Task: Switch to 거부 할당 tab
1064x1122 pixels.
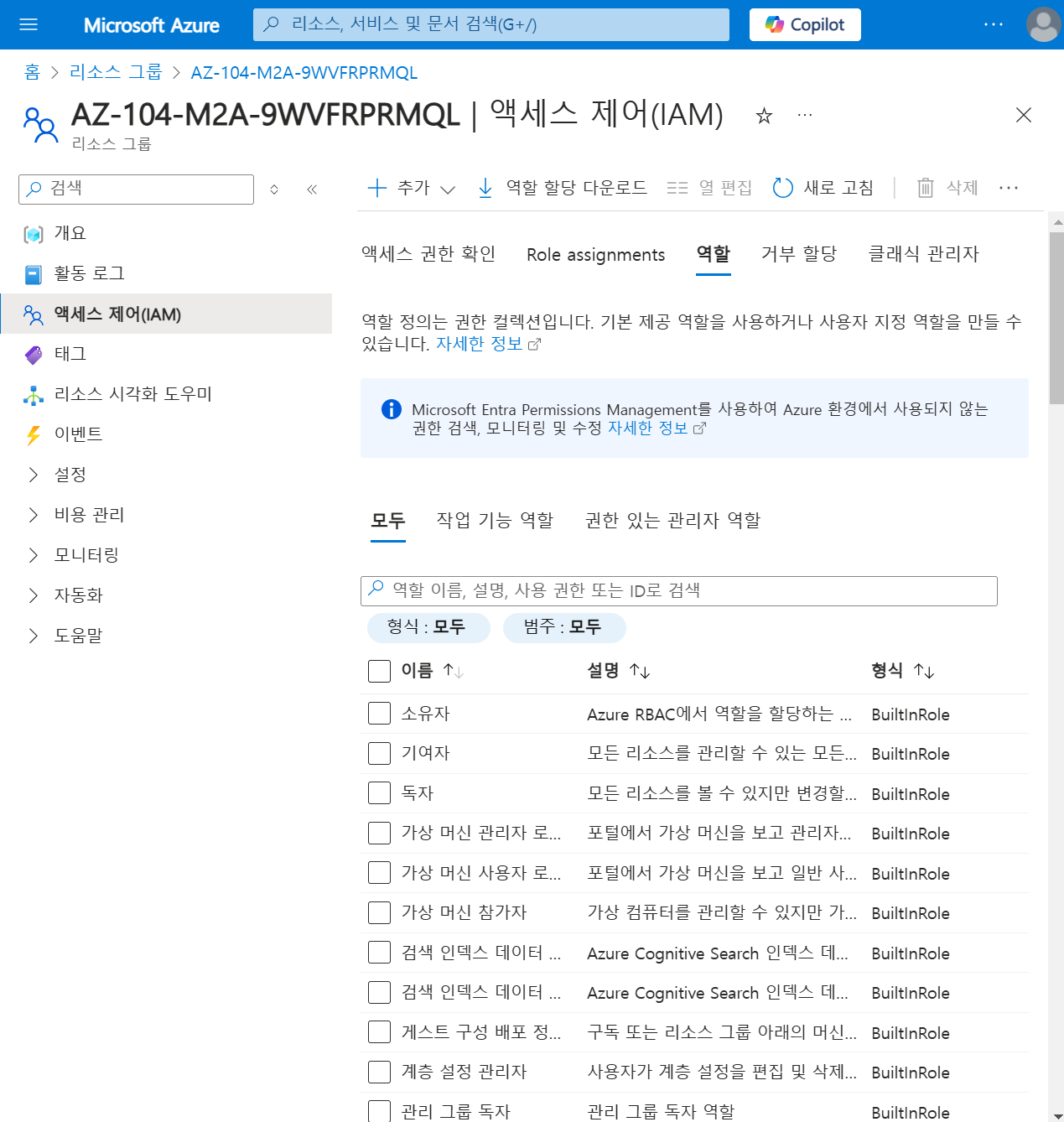Action: [x=799, y=254]
